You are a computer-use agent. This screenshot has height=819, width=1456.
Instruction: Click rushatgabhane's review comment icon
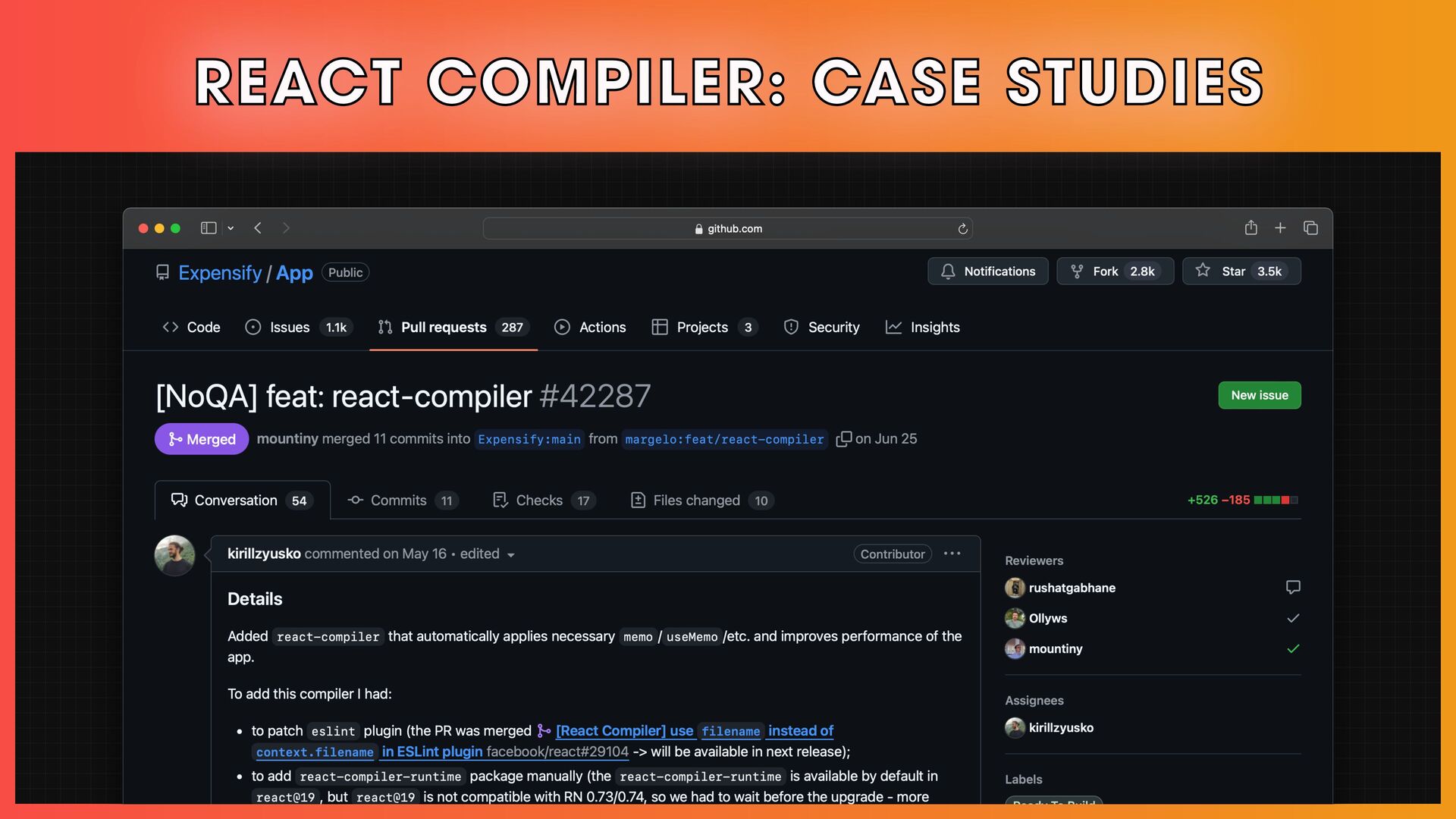point(1293,587)
